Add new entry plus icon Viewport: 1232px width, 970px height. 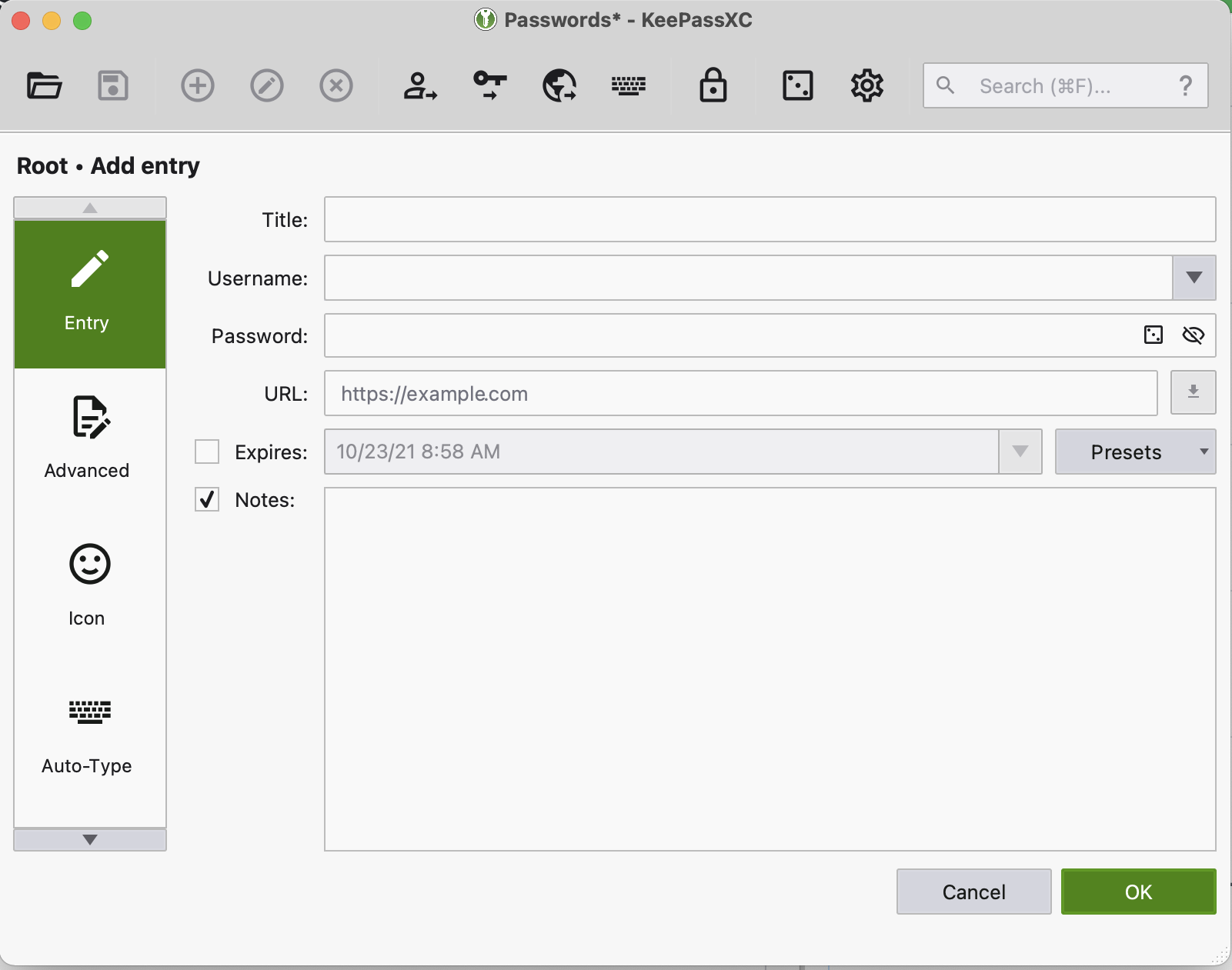(x=198, y=85)
